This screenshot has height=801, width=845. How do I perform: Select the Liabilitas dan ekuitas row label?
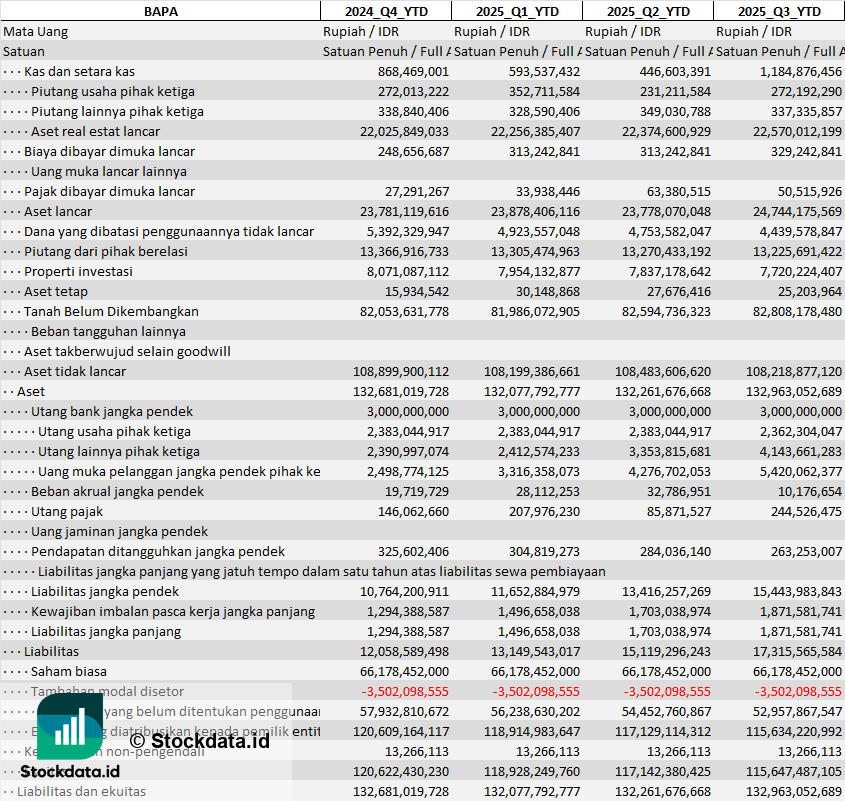(81, 791)
